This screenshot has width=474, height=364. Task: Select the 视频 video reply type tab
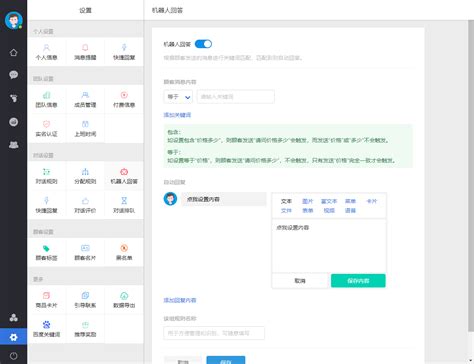click(329, 211)
